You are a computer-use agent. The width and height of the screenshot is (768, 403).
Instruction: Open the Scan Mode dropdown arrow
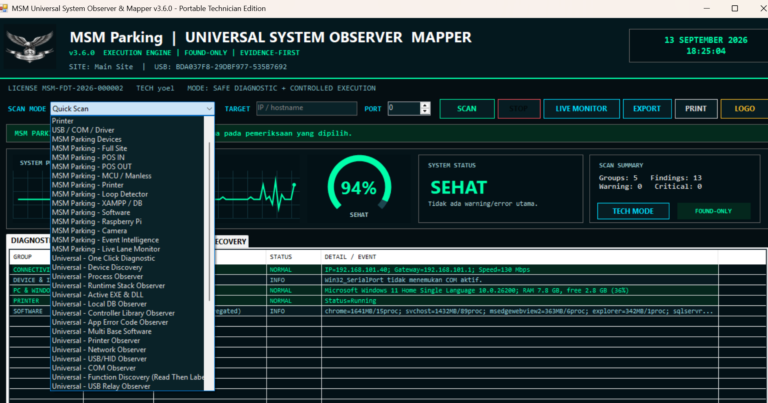pyautogui.click(x=209, y=109)
